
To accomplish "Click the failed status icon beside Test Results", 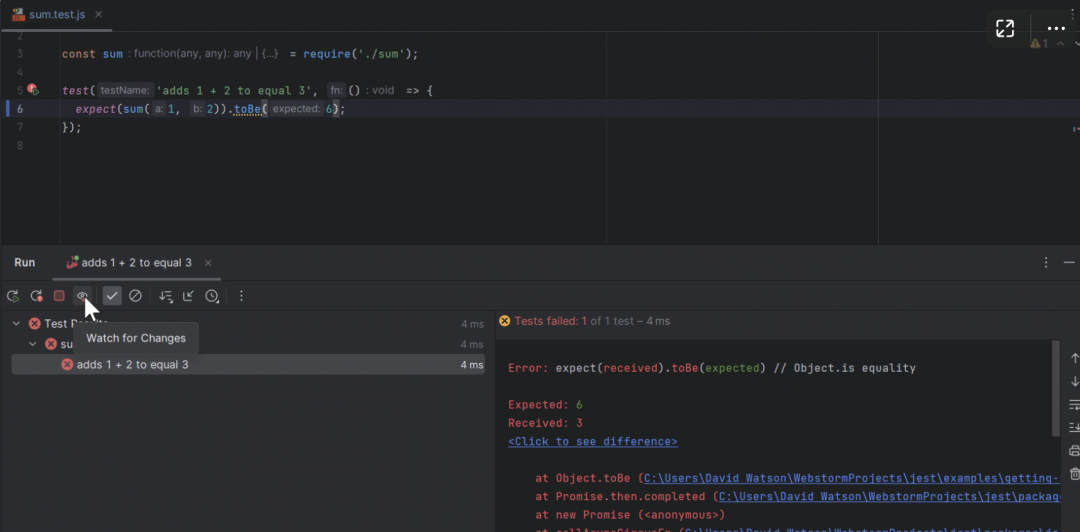I will point(34,323).
